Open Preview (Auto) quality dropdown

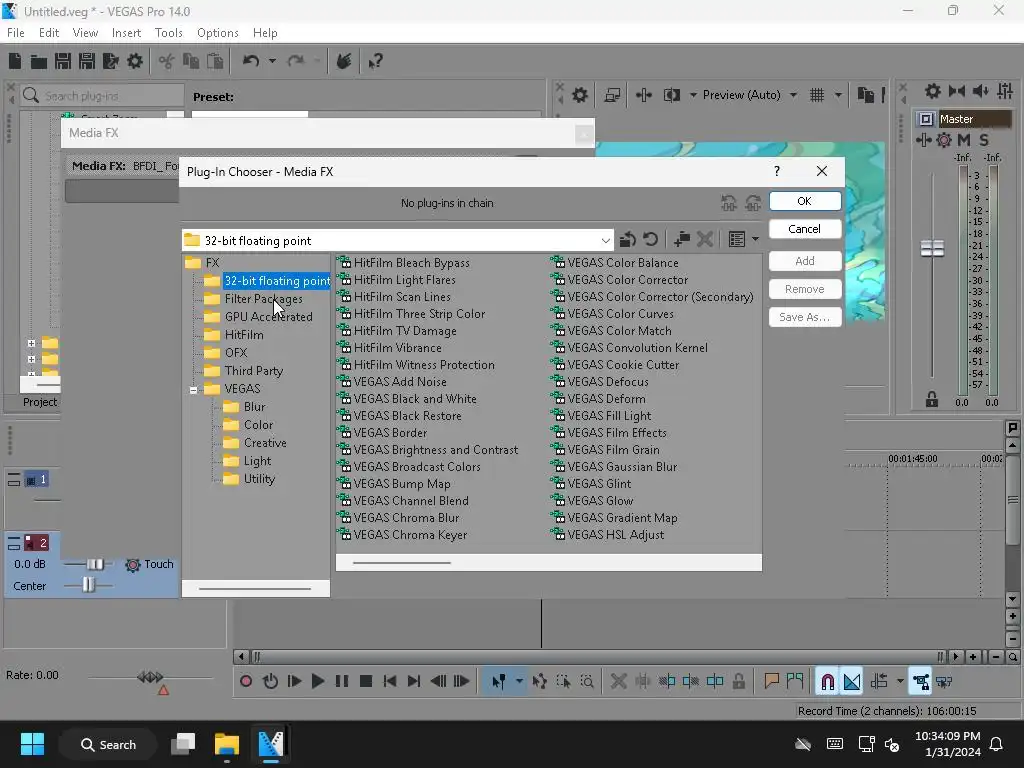pyautogui.click(x=793, y=95)
